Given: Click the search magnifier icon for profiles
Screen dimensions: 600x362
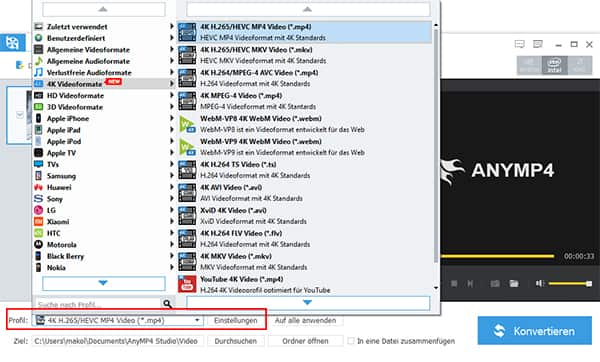Looking at the screenshot, I should (167, 304).
